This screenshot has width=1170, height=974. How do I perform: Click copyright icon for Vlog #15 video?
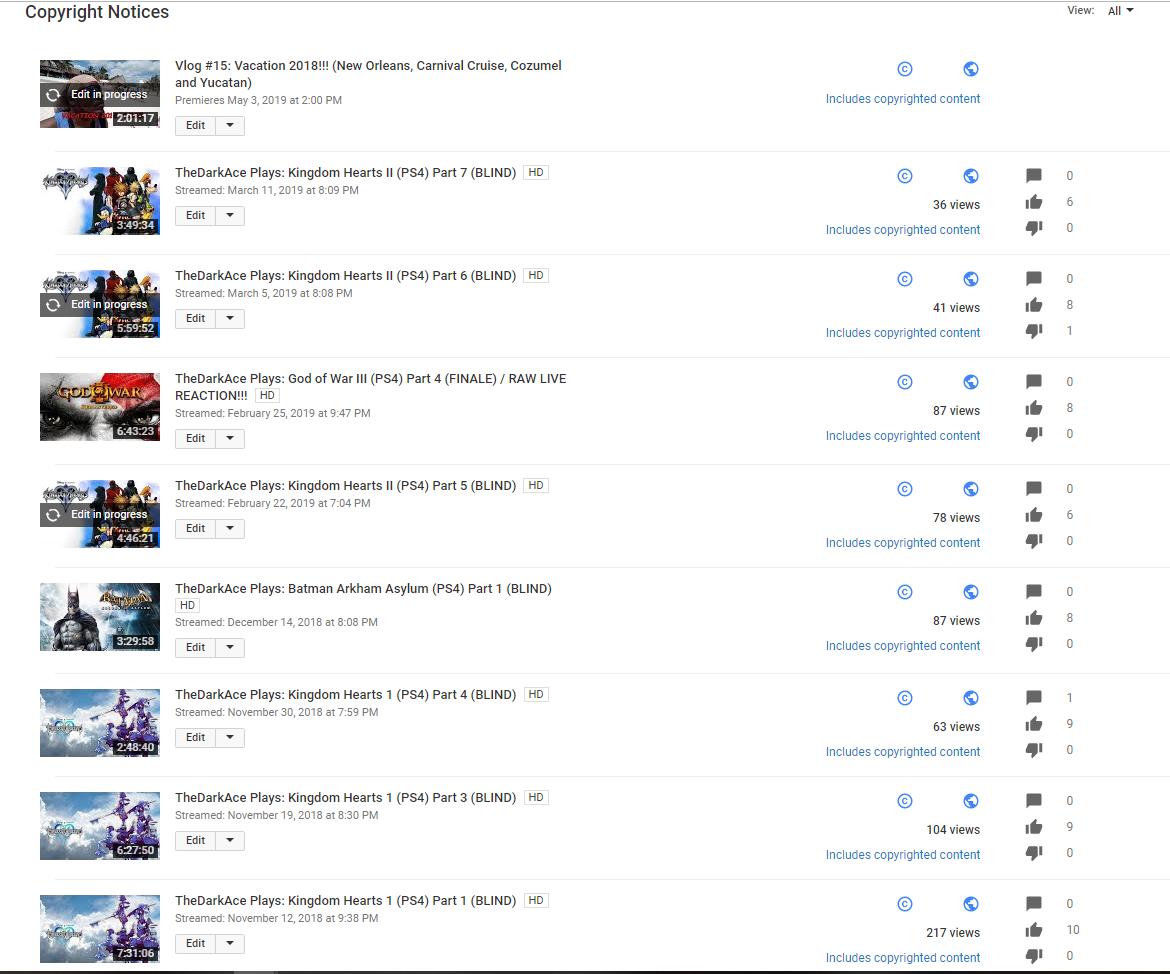pos(904,69)
